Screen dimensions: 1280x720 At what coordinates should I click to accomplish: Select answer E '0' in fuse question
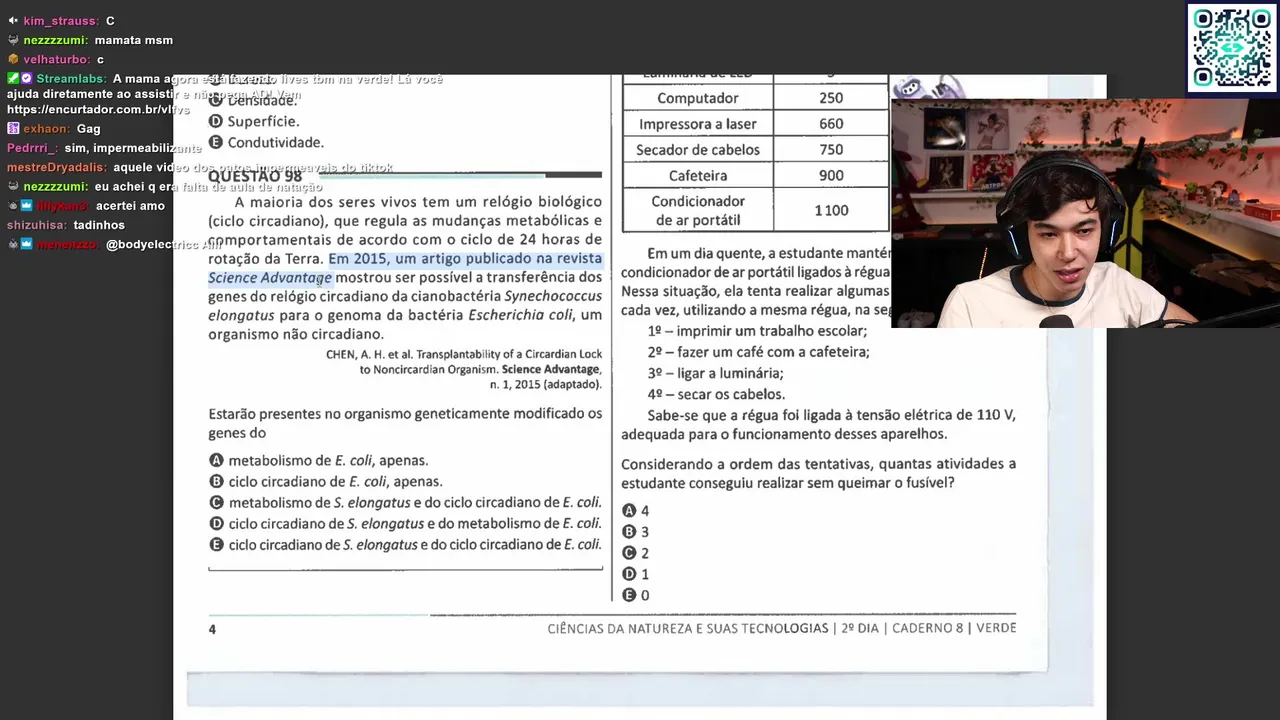635,595
